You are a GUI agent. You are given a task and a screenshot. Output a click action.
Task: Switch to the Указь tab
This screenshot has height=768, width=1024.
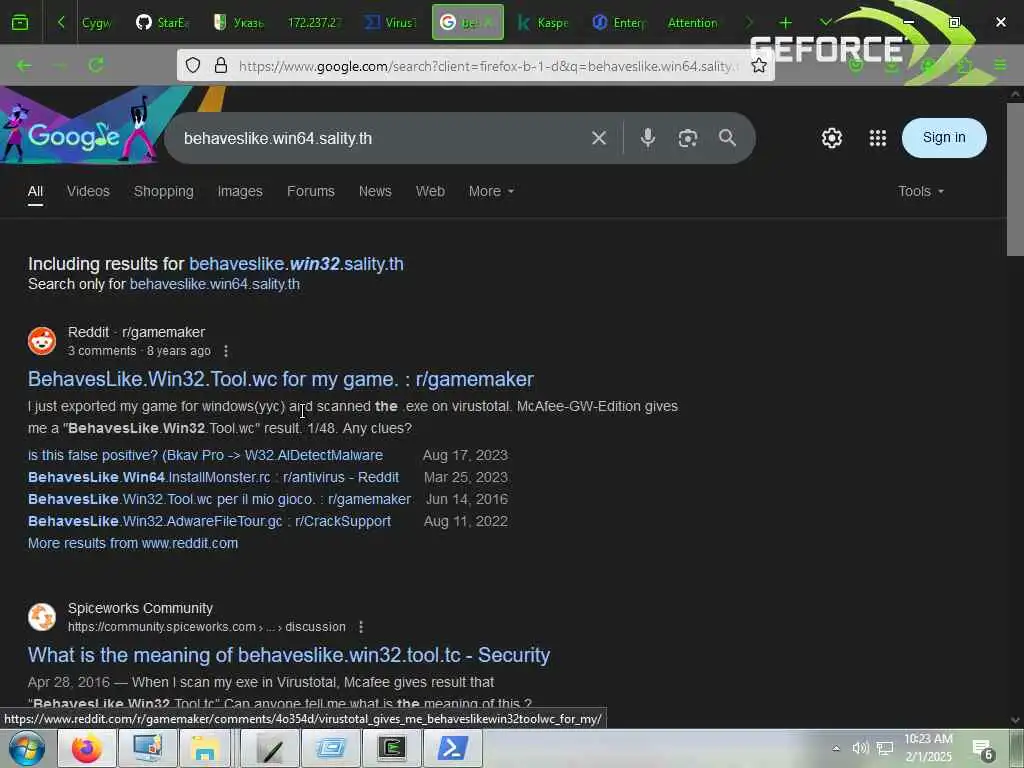(x=239, y=23)
